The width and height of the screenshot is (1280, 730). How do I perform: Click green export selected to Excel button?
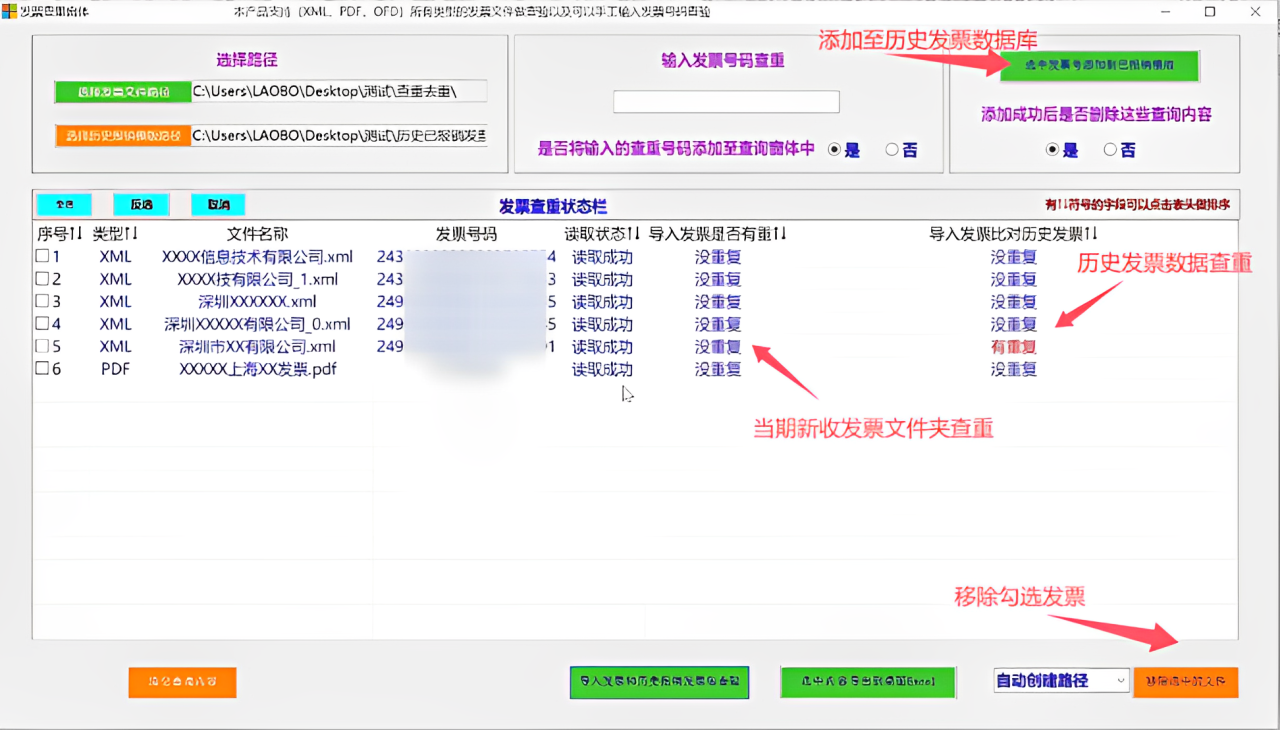pyautogui.click(x=868, y=682)
